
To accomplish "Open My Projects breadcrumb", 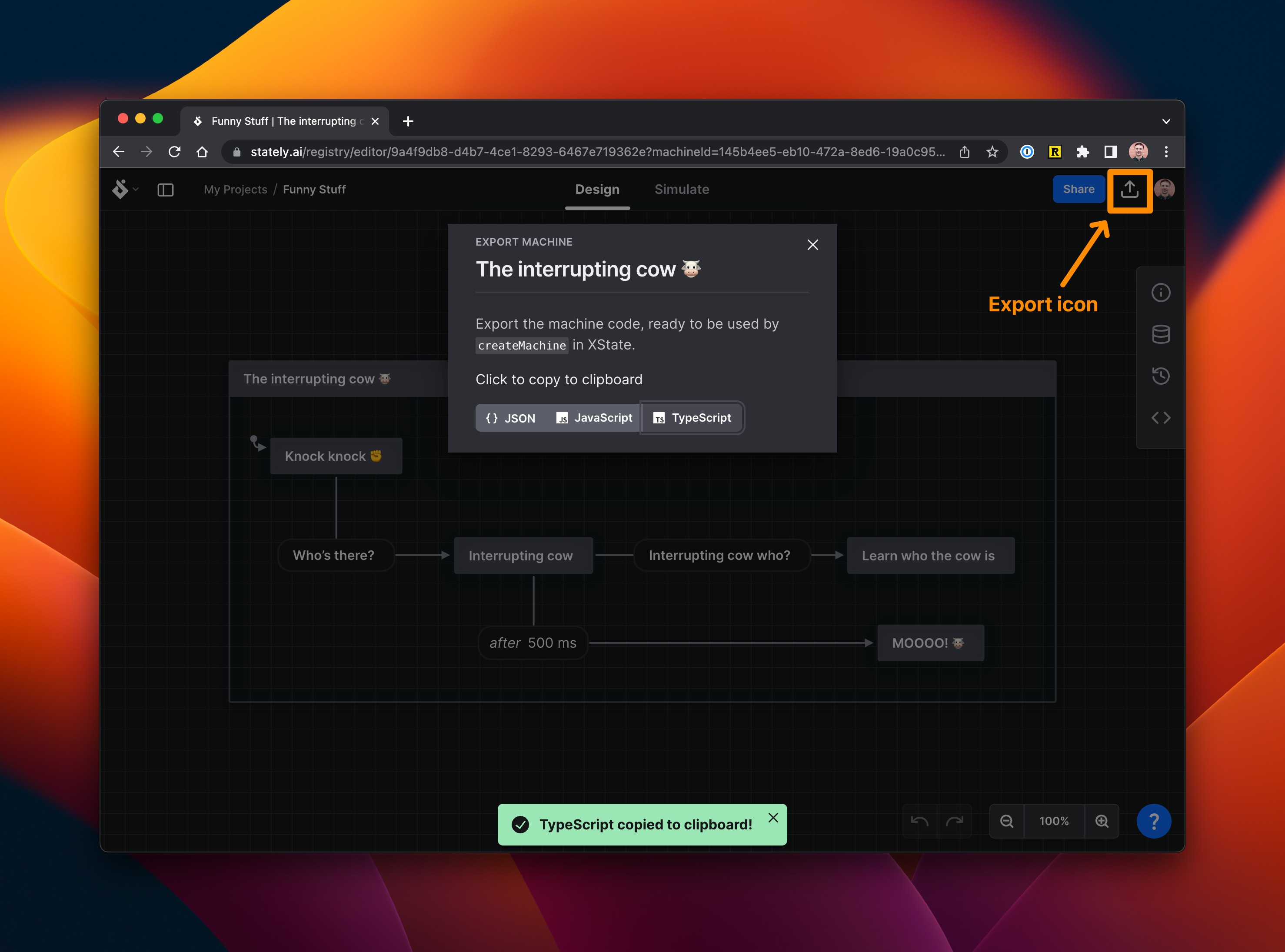I will pos(236,190).
